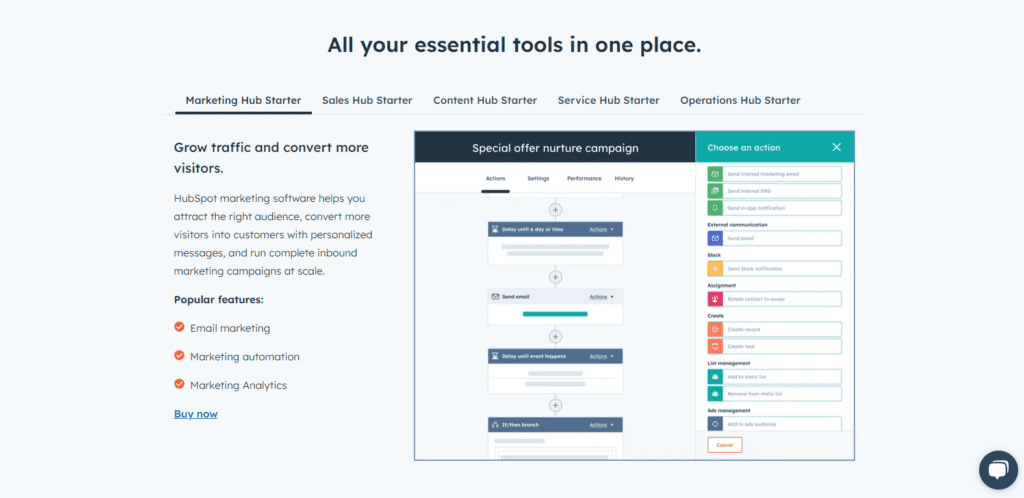Click the pink Rotate contact to owner icon
1024x498 pixels.
tap(715, 299)
